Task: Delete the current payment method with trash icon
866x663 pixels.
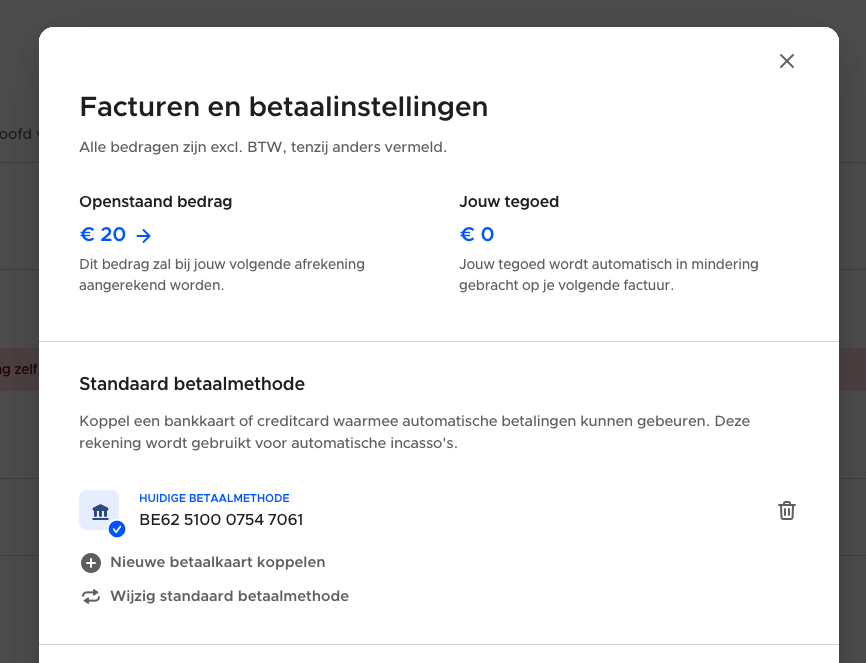Action: pos(787,511)
